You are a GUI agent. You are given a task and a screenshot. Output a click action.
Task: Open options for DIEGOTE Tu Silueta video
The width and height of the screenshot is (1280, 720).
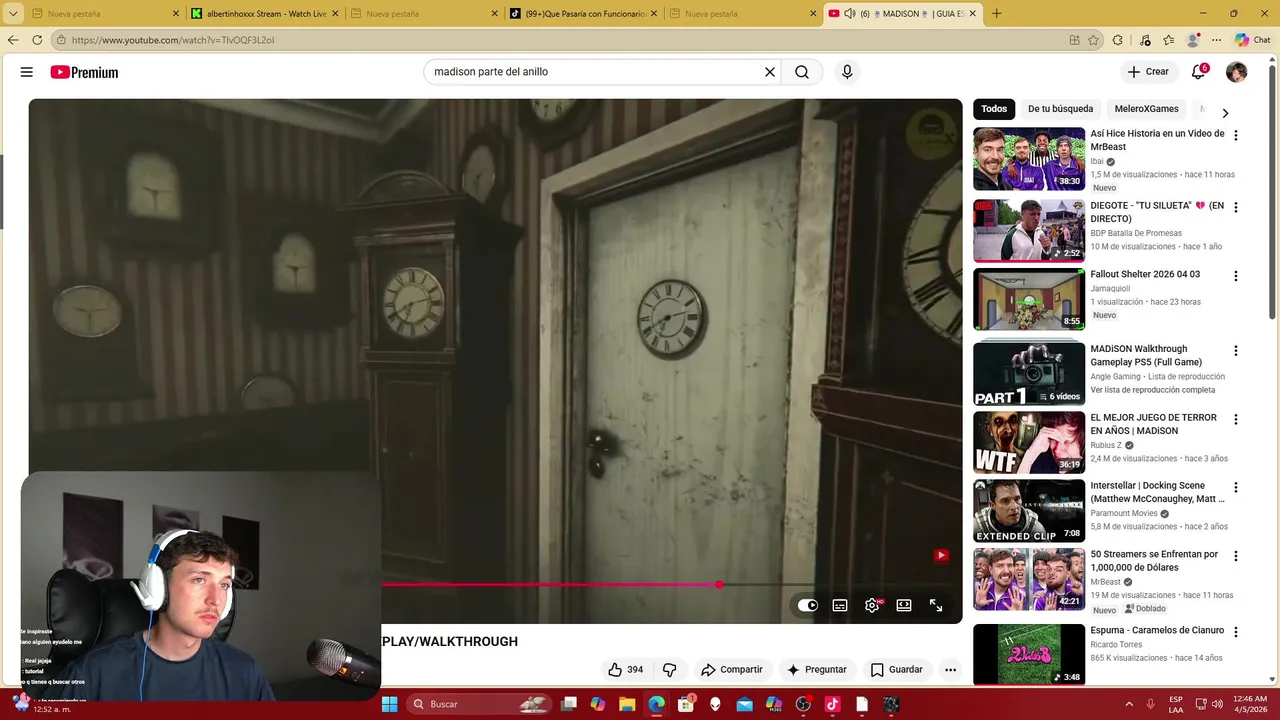1236,207
